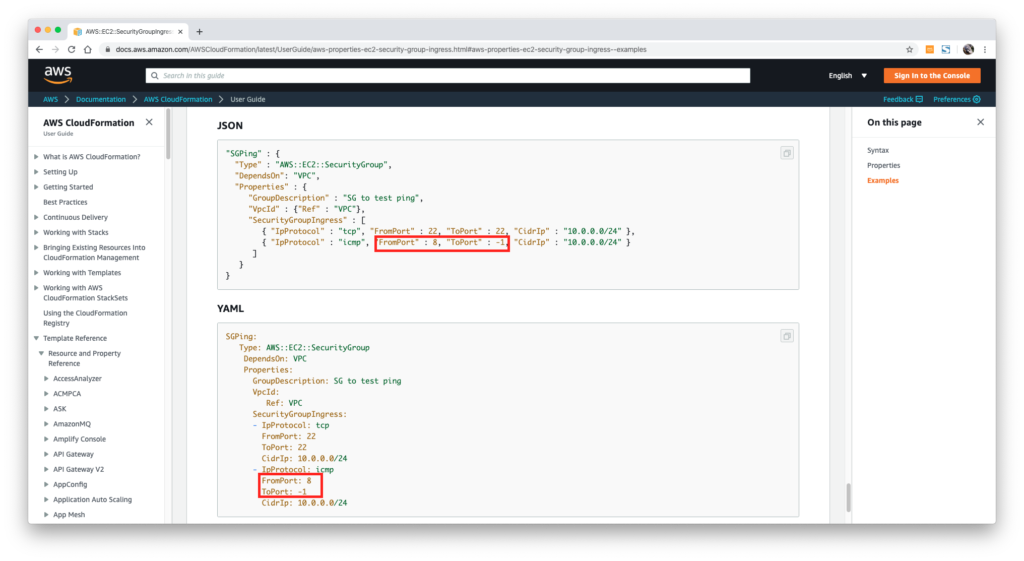Open a new browser tab
Viewport: 1024px width, 561px height.
[x=199, y=31]
